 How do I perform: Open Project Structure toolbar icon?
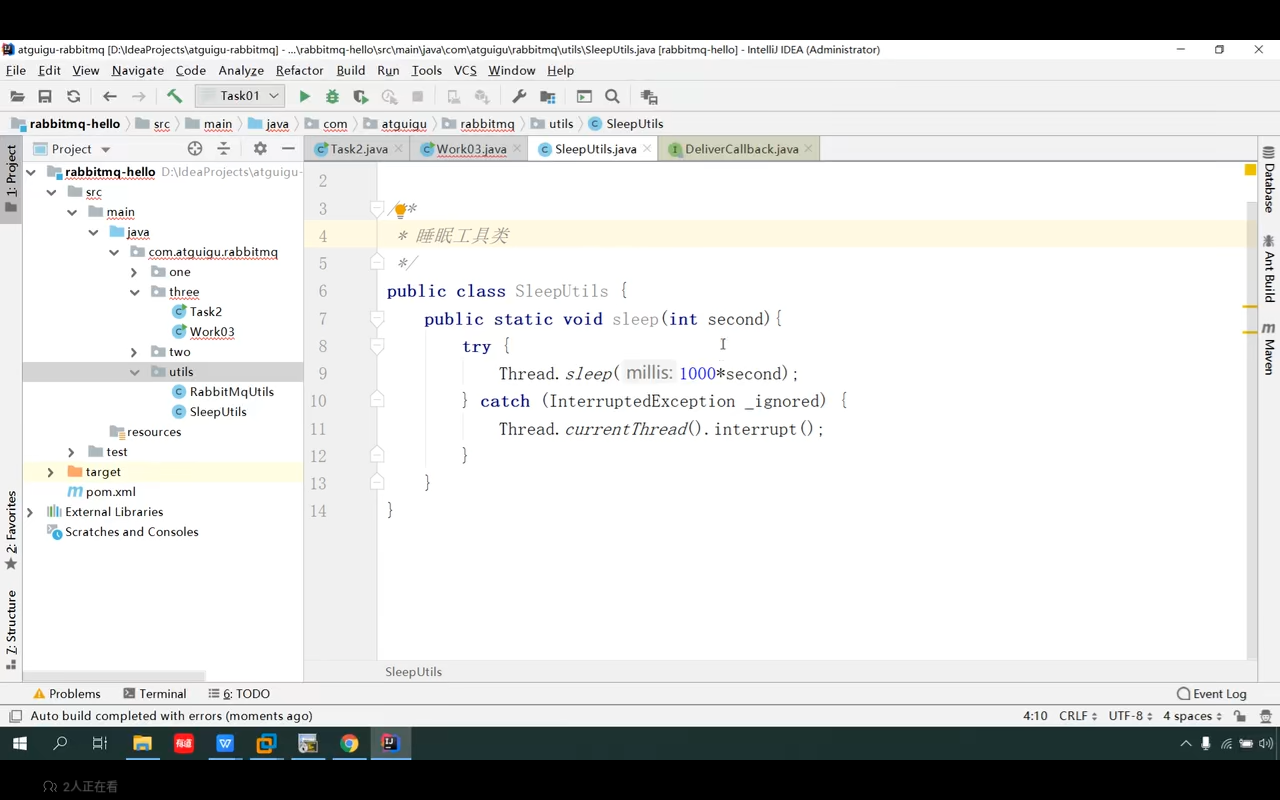click(548, 97)
